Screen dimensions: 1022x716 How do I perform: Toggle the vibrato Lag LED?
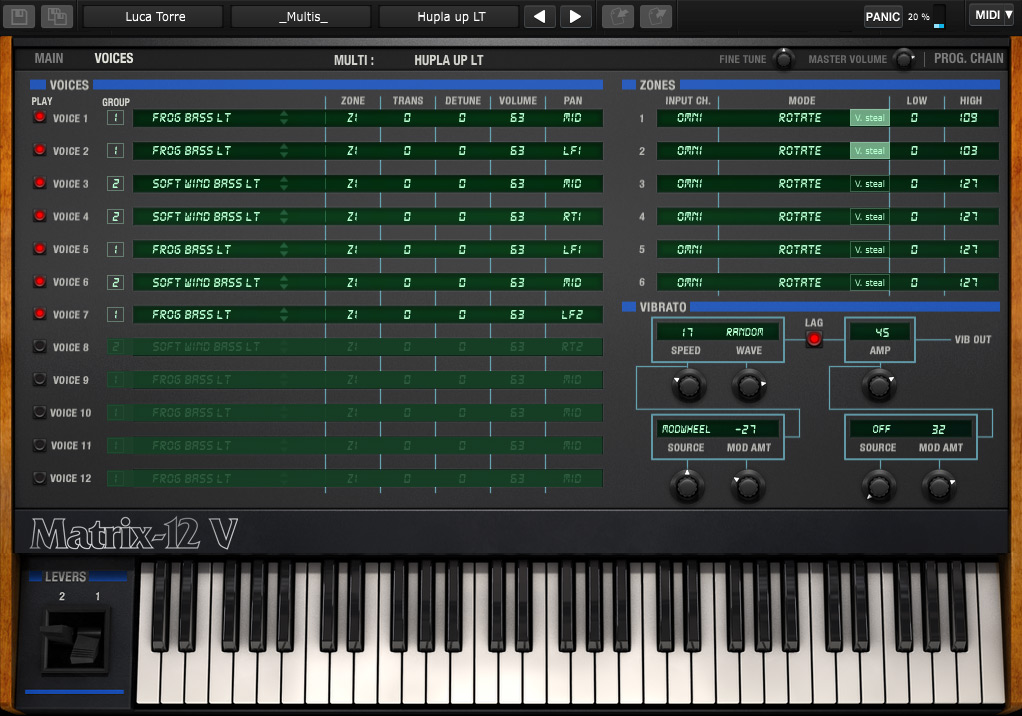point(813,339)
